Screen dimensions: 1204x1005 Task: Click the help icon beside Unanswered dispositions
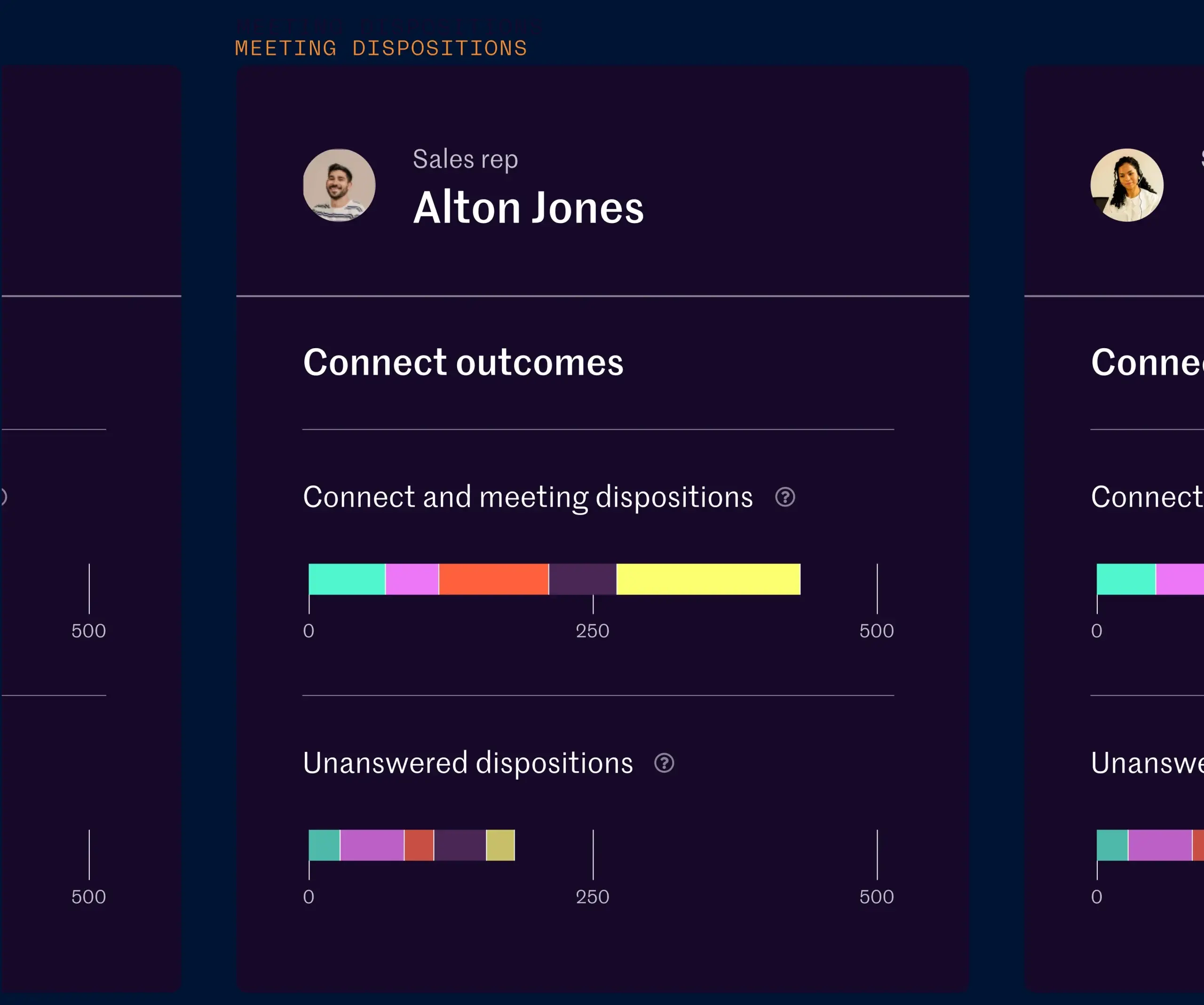click(x=664, y=763)
